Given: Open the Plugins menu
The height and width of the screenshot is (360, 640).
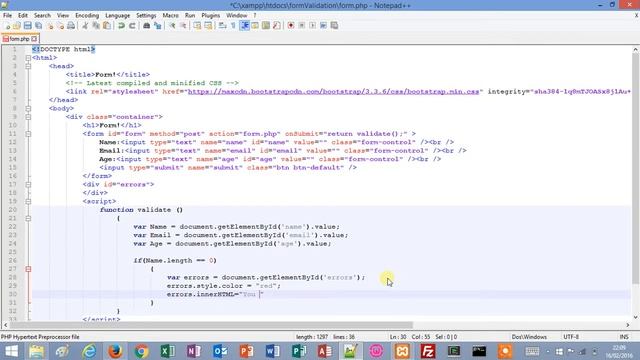Looking at the screenshot, I should click(211, 16).
